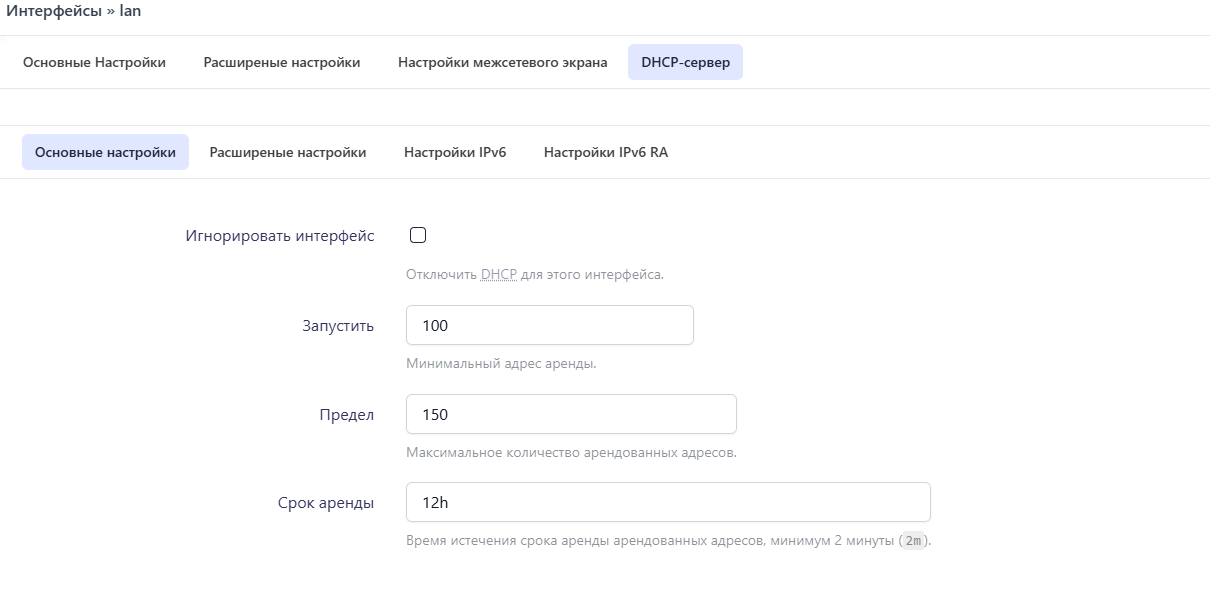The width and height of the screenshot is (1210, 593).
Task: Tick the Игнорировать интерфейс checkbox
Action: click(x=418, y=235)
